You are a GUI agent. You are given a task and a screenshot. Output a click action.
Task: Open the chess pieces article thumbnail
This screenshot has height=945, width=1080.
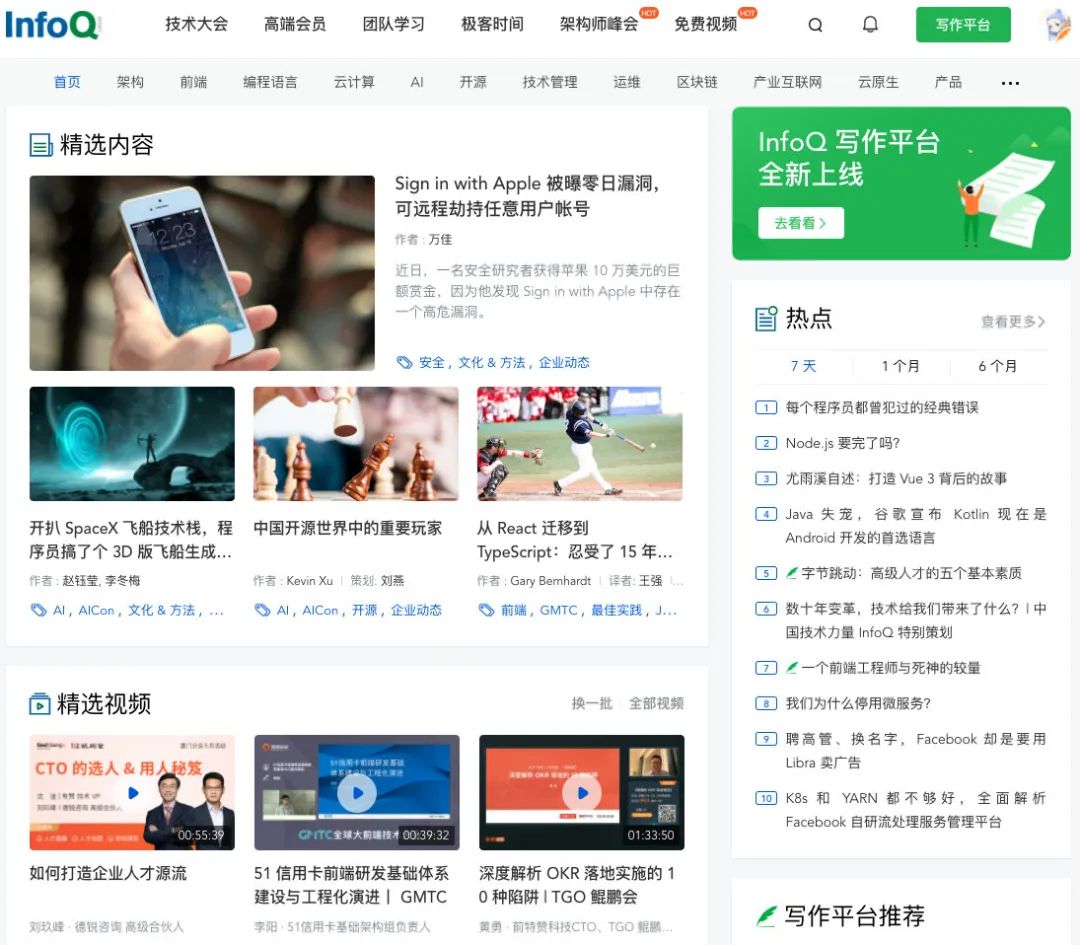tap(355, 444)
